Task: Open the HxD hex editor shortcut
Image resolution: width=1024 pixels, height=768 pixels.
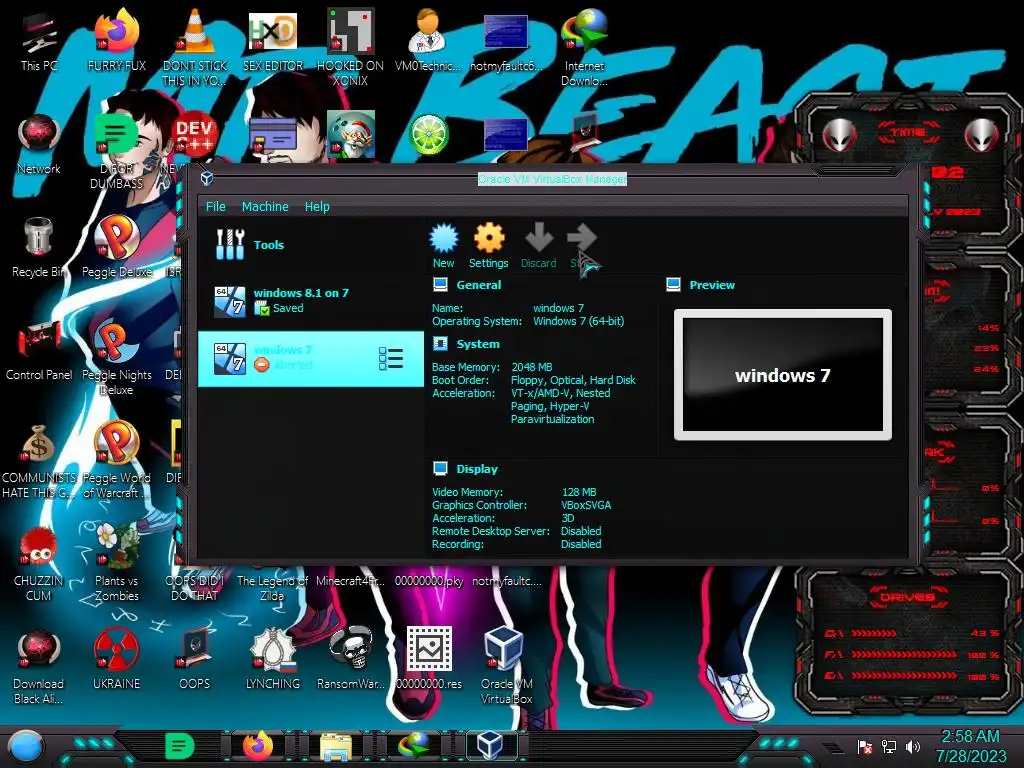Action: (273, 42)
